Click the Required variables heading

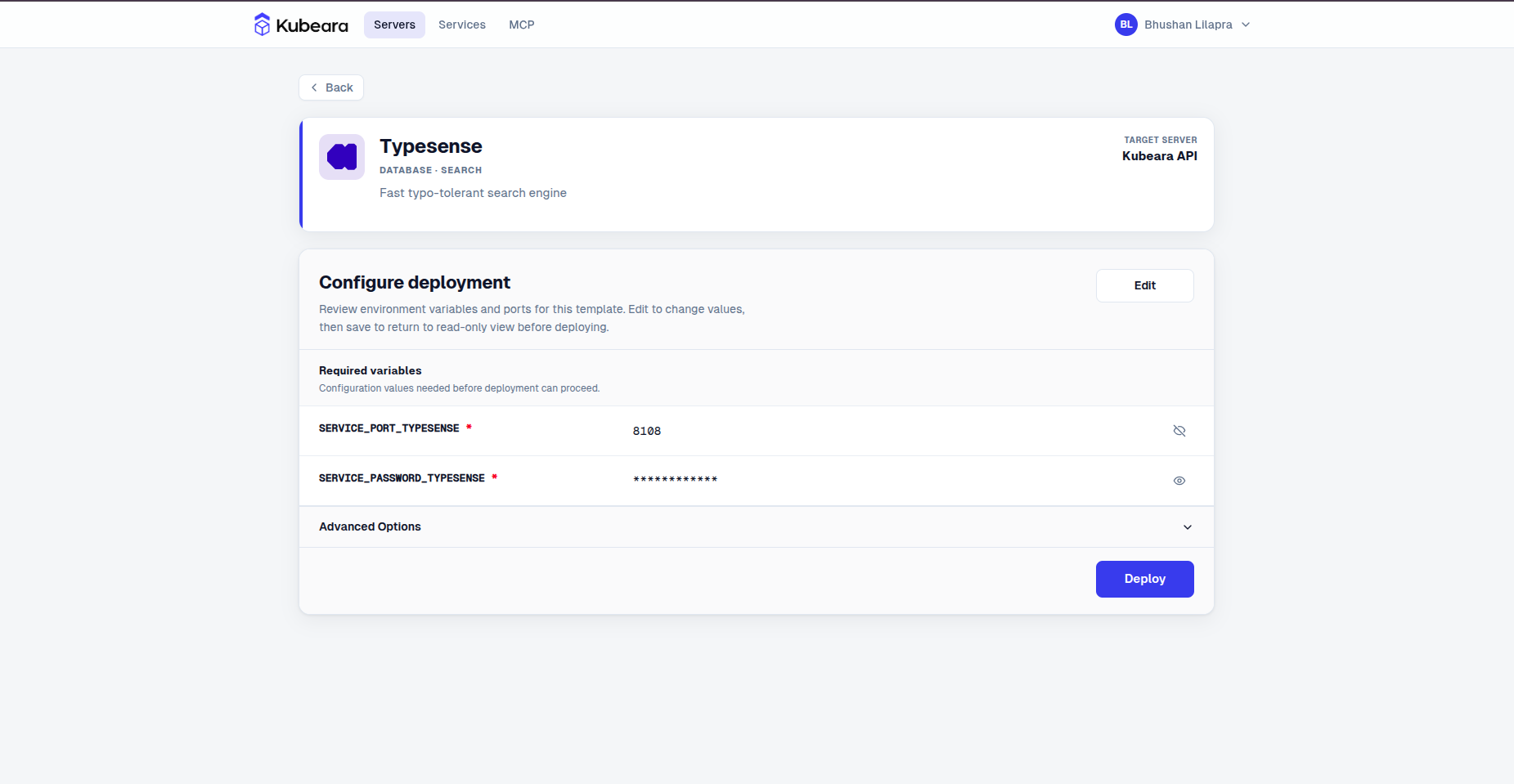[371, 370]
